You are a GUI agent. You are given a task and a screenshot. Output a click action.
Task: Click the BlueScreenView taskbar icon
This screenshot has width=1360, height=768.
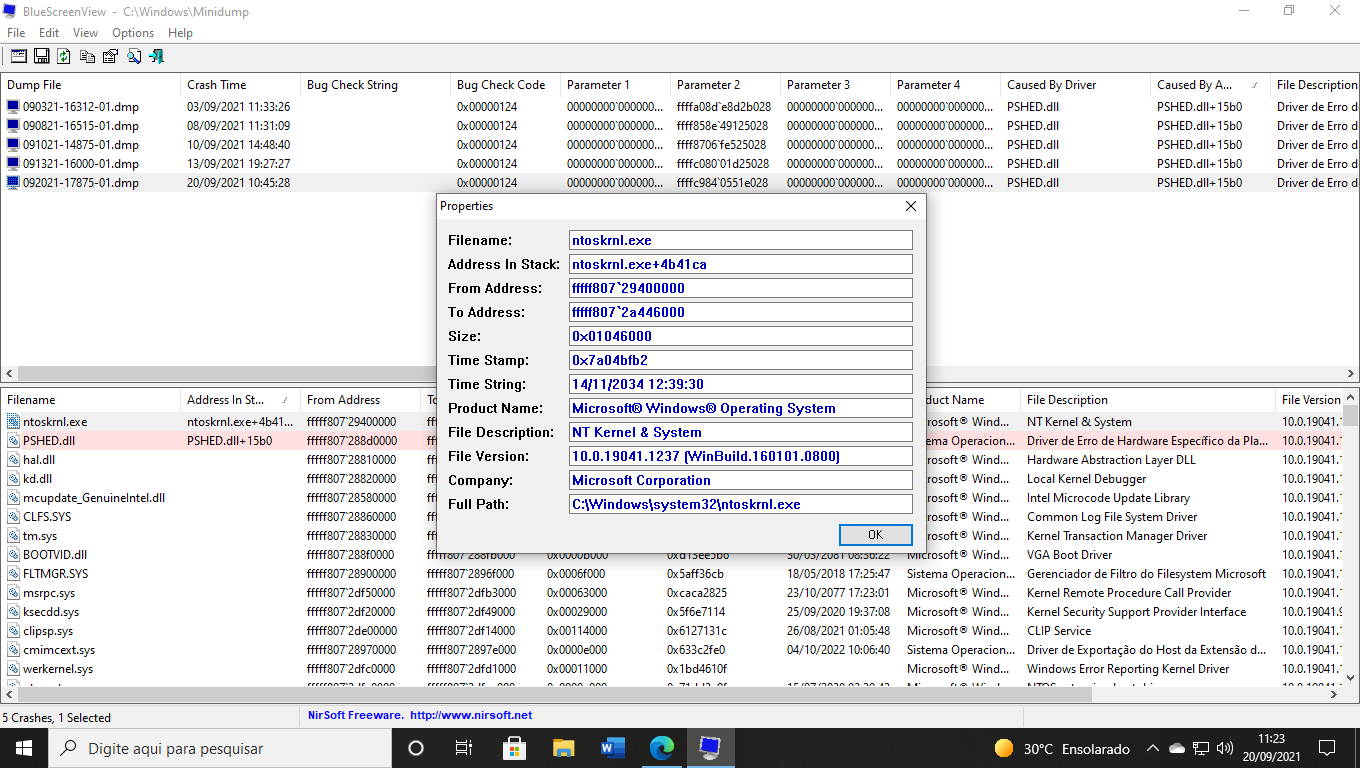click(x=711, y=748)
